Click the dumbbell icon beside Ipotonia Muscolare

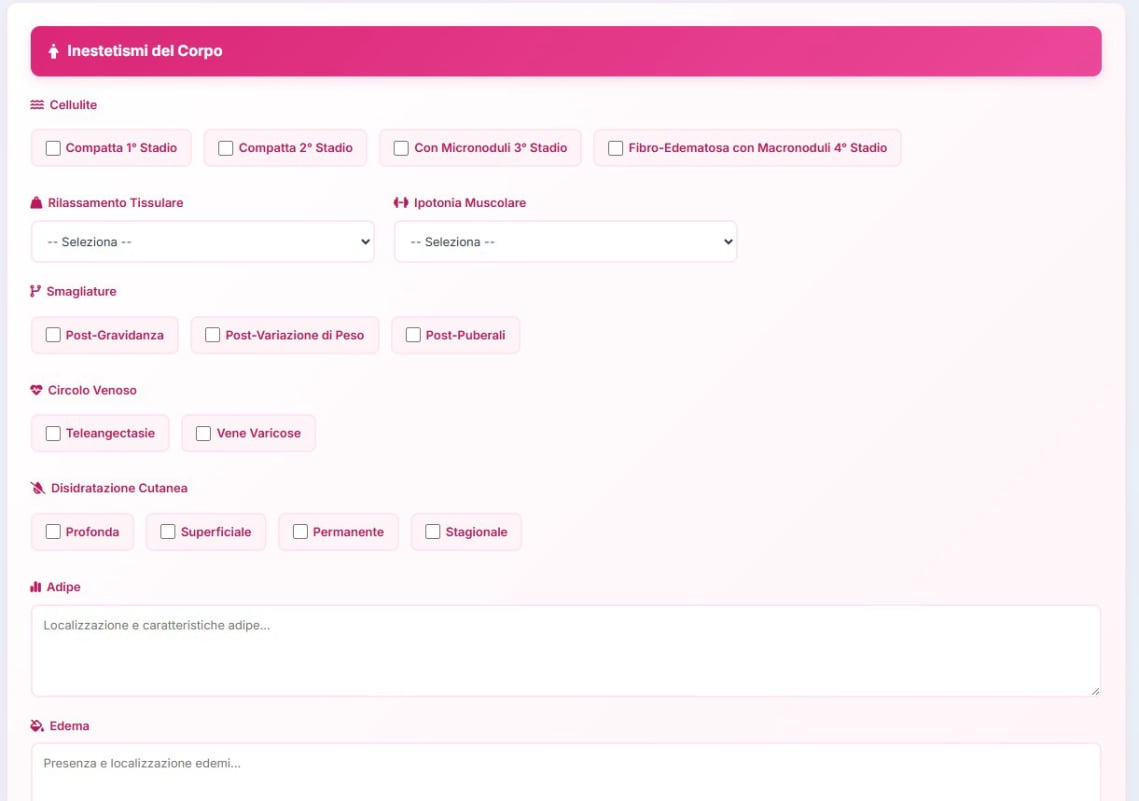(401, 203)
